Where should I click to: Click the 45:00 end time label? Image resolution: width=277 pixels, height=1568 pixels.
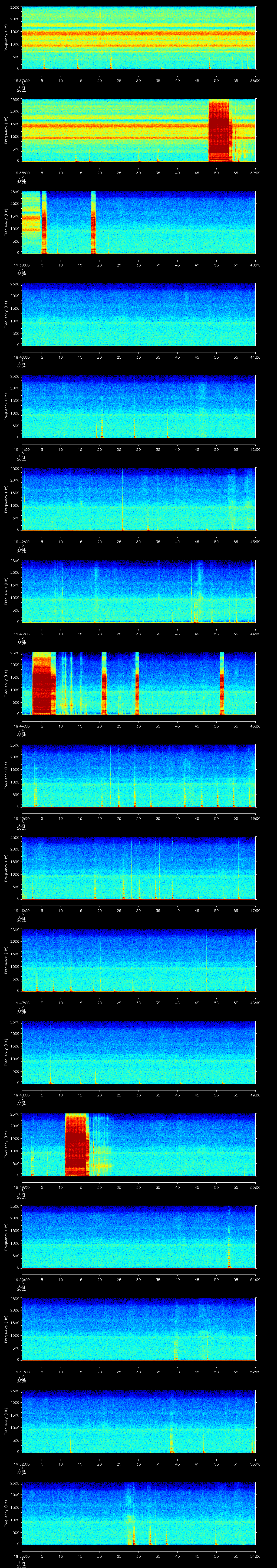point(256,726)
